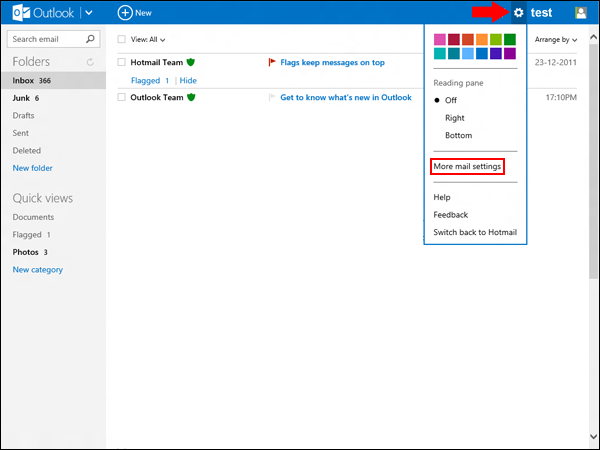Open the Inbox folder
This screenshot has width=600, height=450.
point(54,80)
